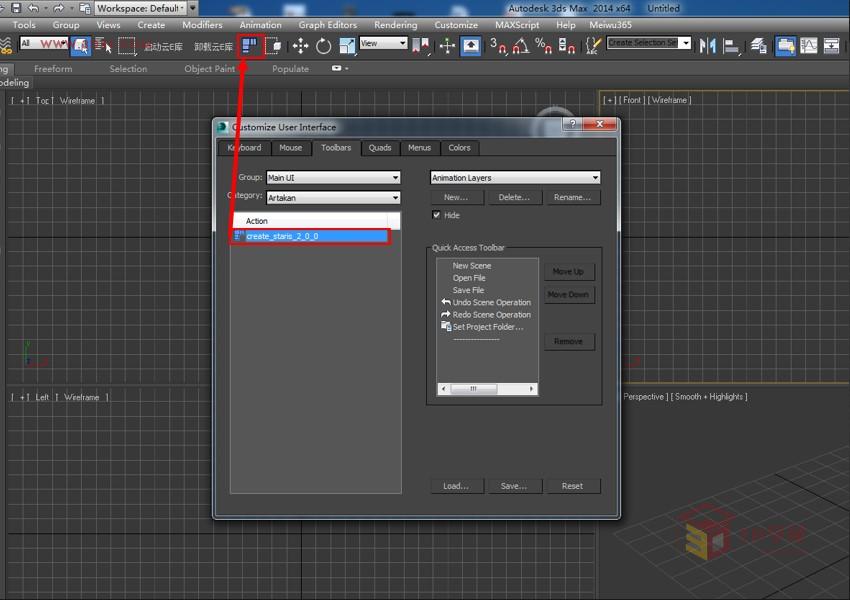850x600 pixels.
Task: Open the Create Selection Set dropdown
Action: tap(649, 43)
